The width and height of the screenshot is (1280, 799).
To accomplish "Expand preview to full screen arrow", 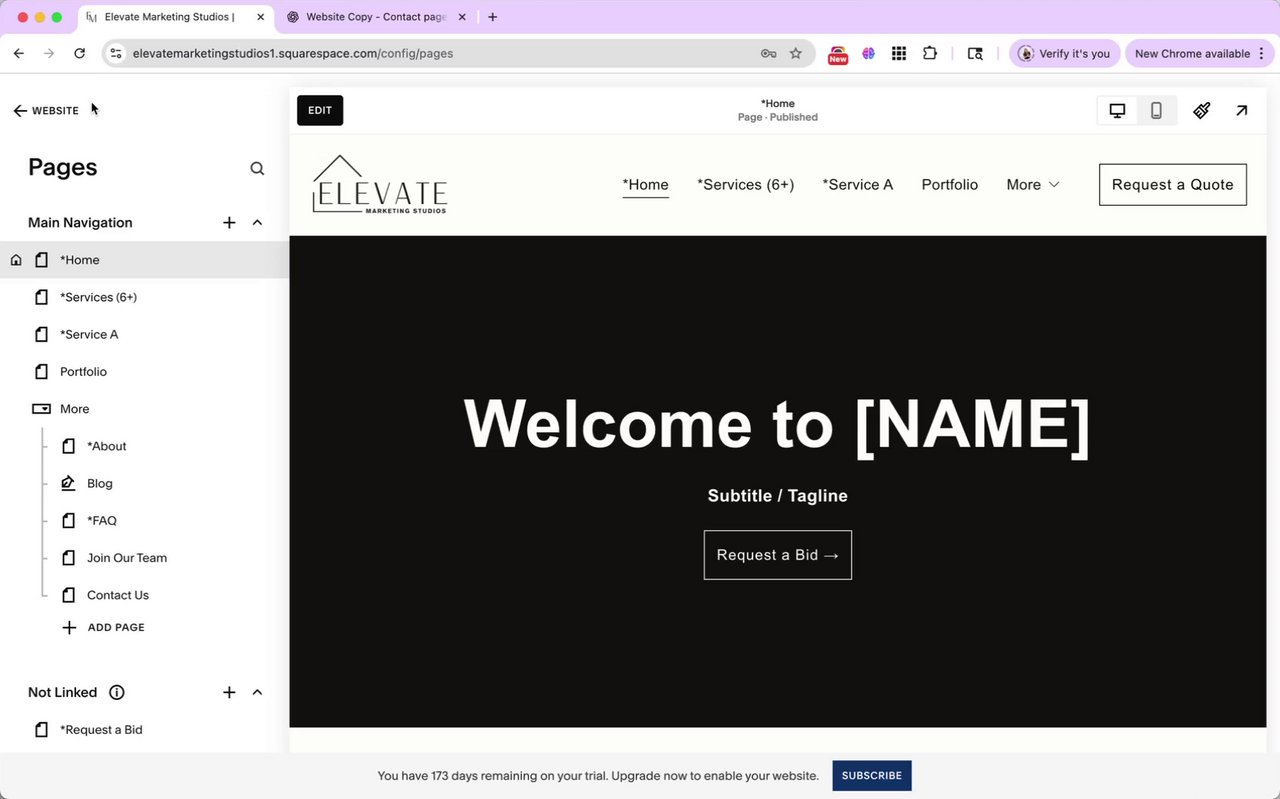I will pyautogui.click(x=1241, y=110).
